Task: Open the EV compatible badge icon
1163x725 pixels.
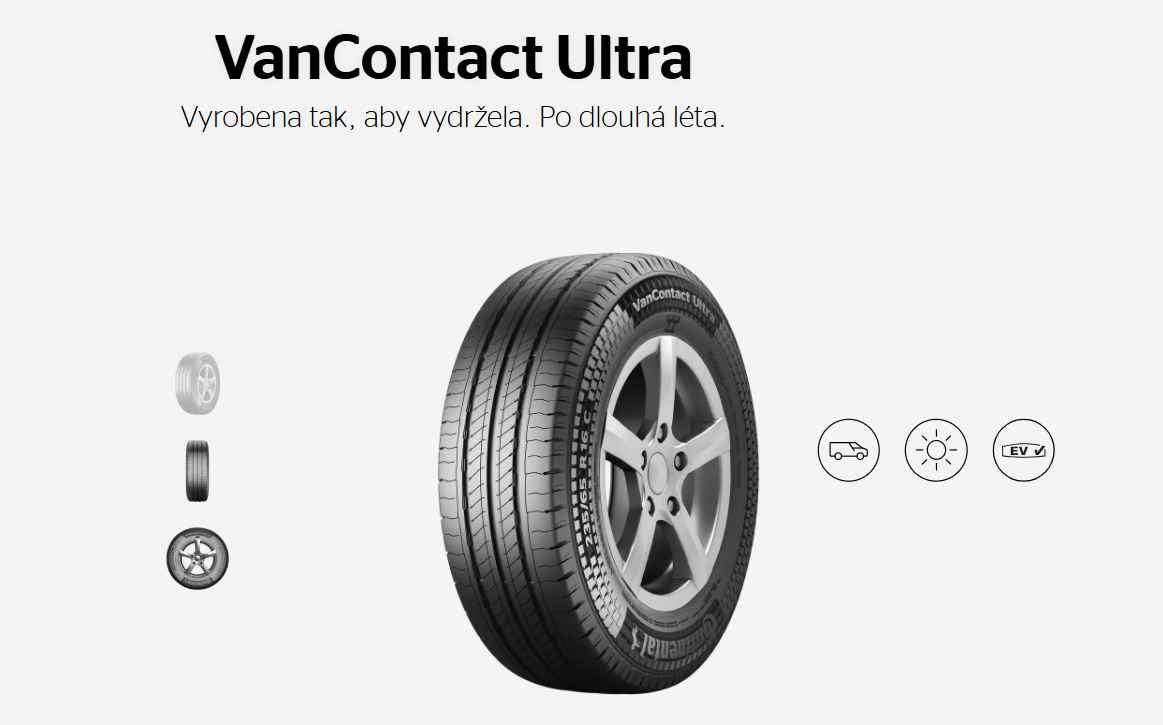Action: (1024, 450)
